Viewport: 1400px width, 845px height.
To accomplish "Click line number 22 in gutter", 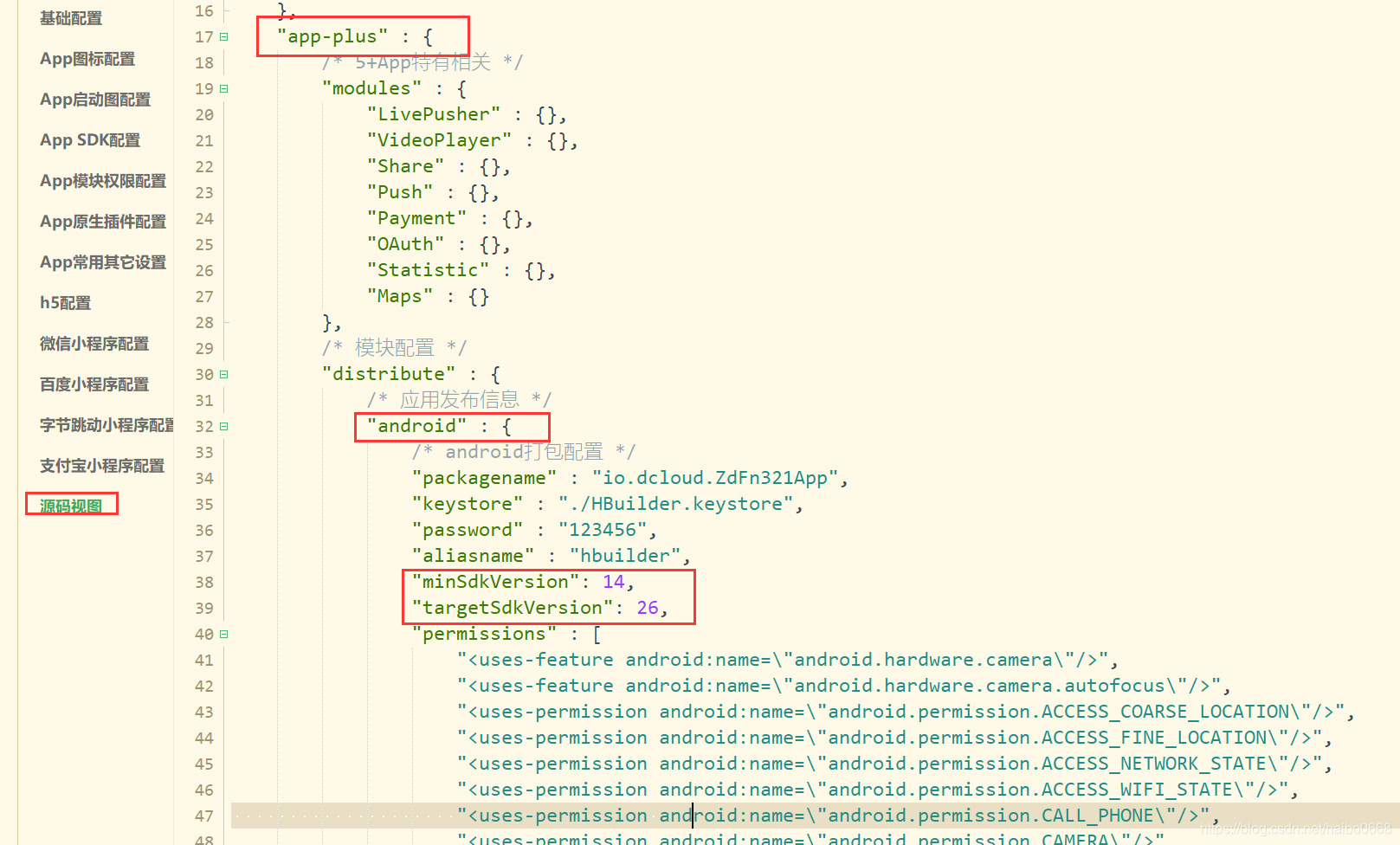I will point(204,167).
